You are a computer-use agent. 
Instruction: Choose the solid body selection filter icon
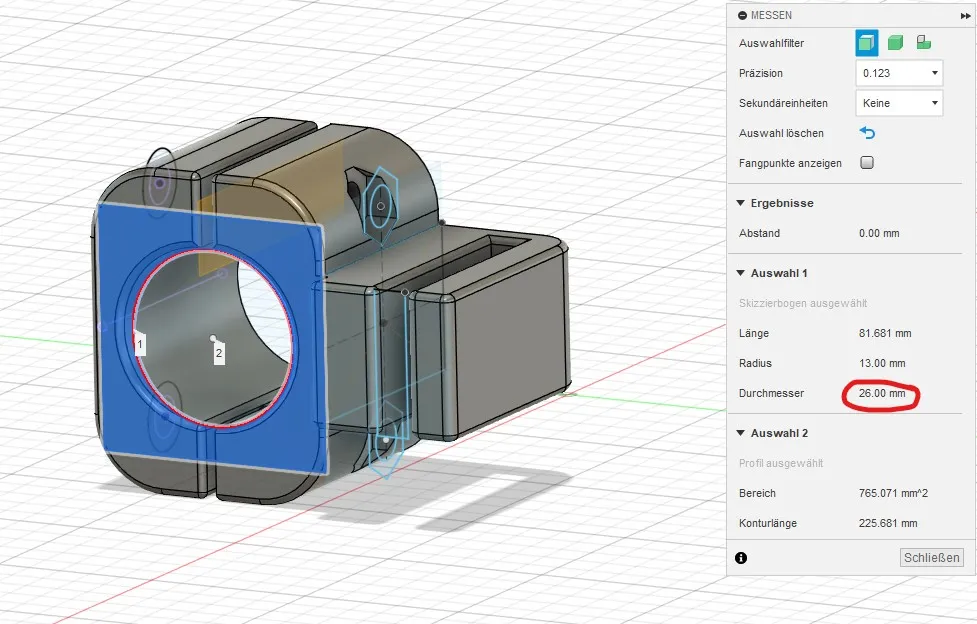896,43
